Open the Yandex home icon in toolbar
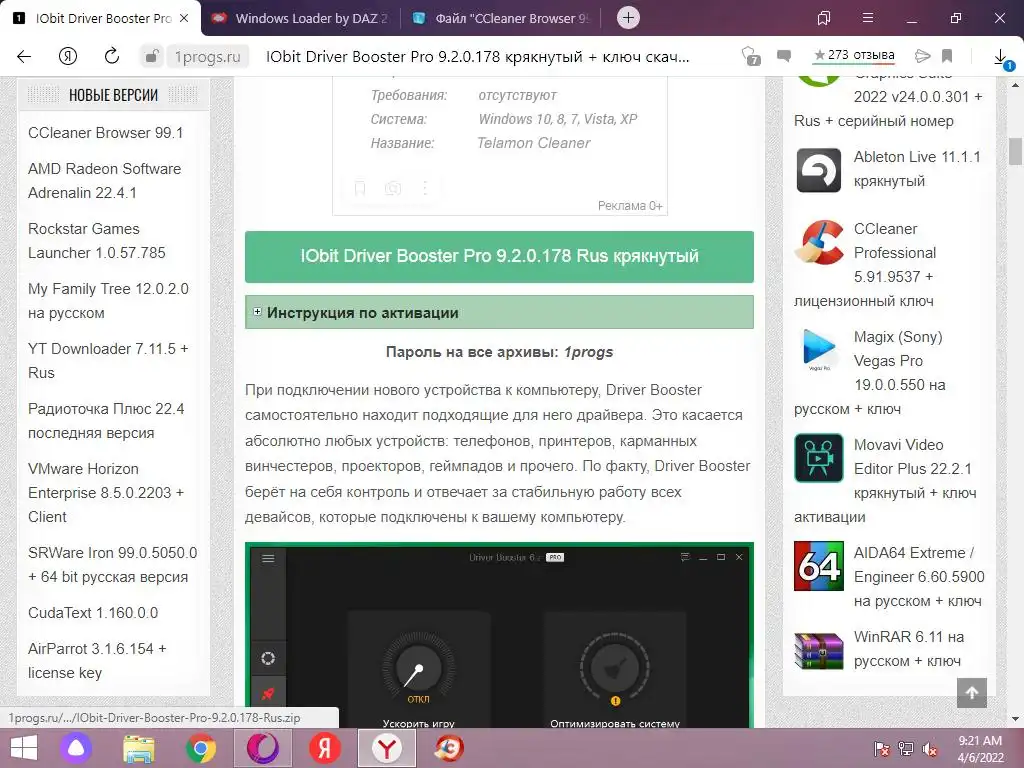Viewport: 1024px width, 768px height. [67, 57]
